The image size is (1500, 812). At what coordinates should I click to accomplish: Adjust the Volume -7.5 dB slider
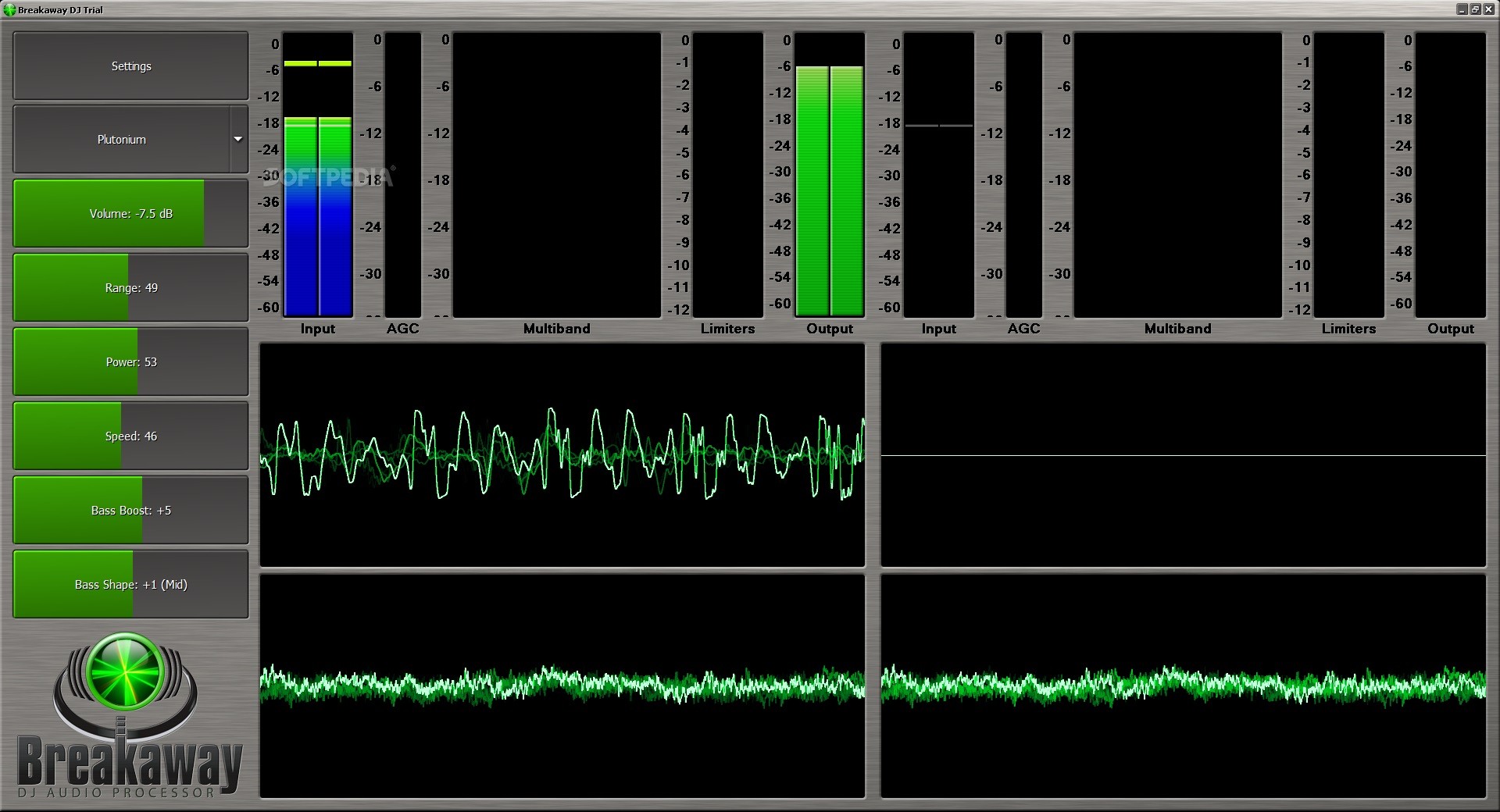[130, 214]
